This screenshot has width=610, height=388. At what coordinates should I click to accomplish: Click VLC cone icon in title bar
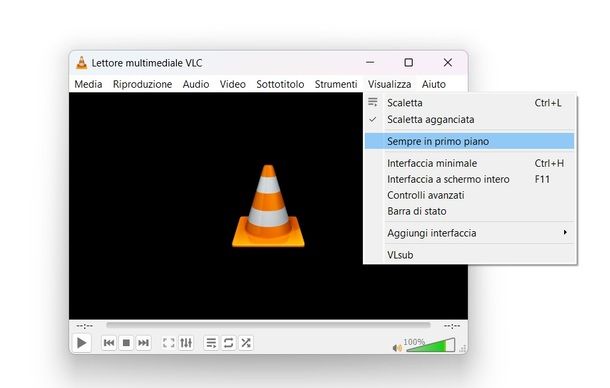82,63
